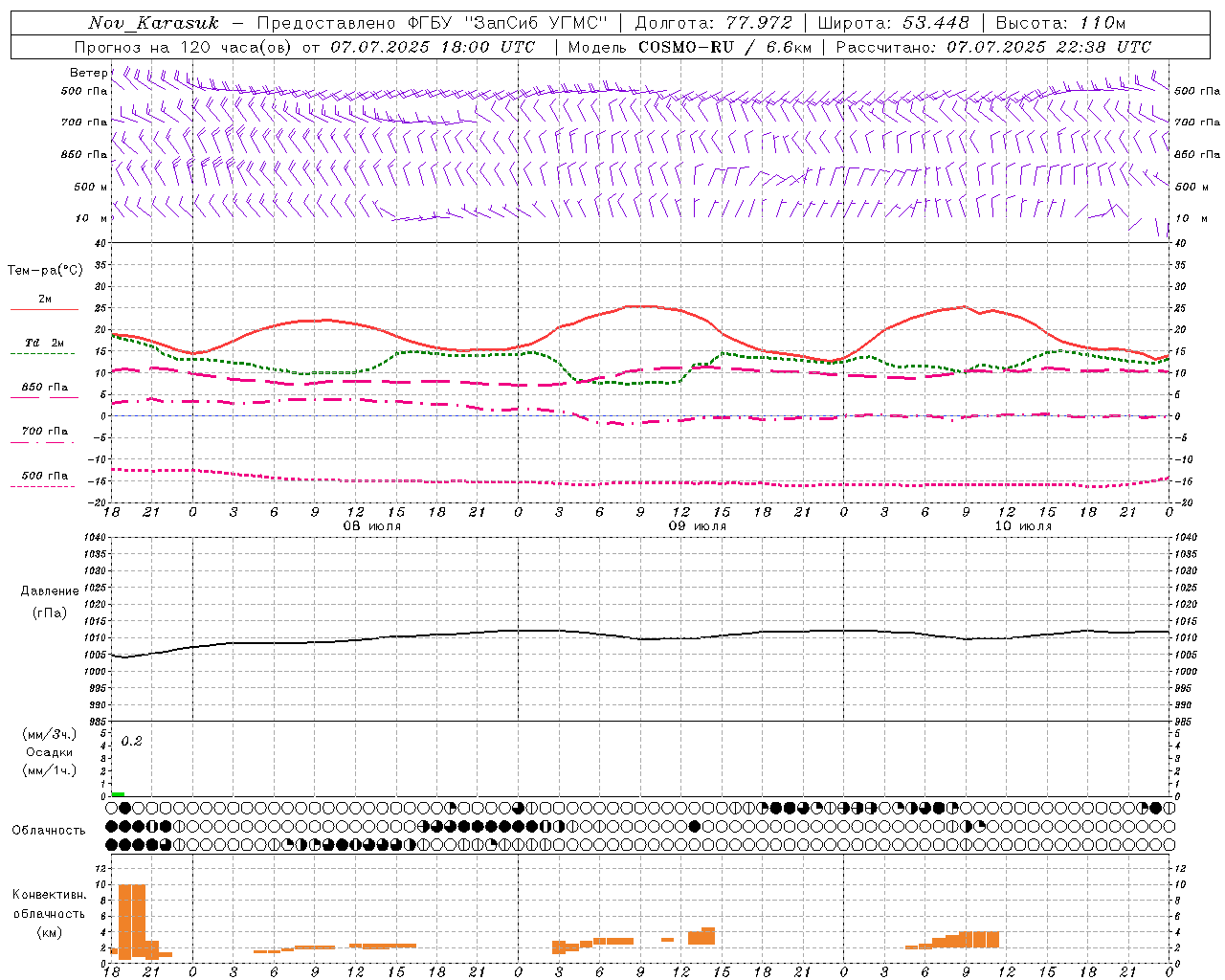This screenshot has width=1225, height=980.
Task: Click the Конвективн. label text
Action: [x=50, y=895]
